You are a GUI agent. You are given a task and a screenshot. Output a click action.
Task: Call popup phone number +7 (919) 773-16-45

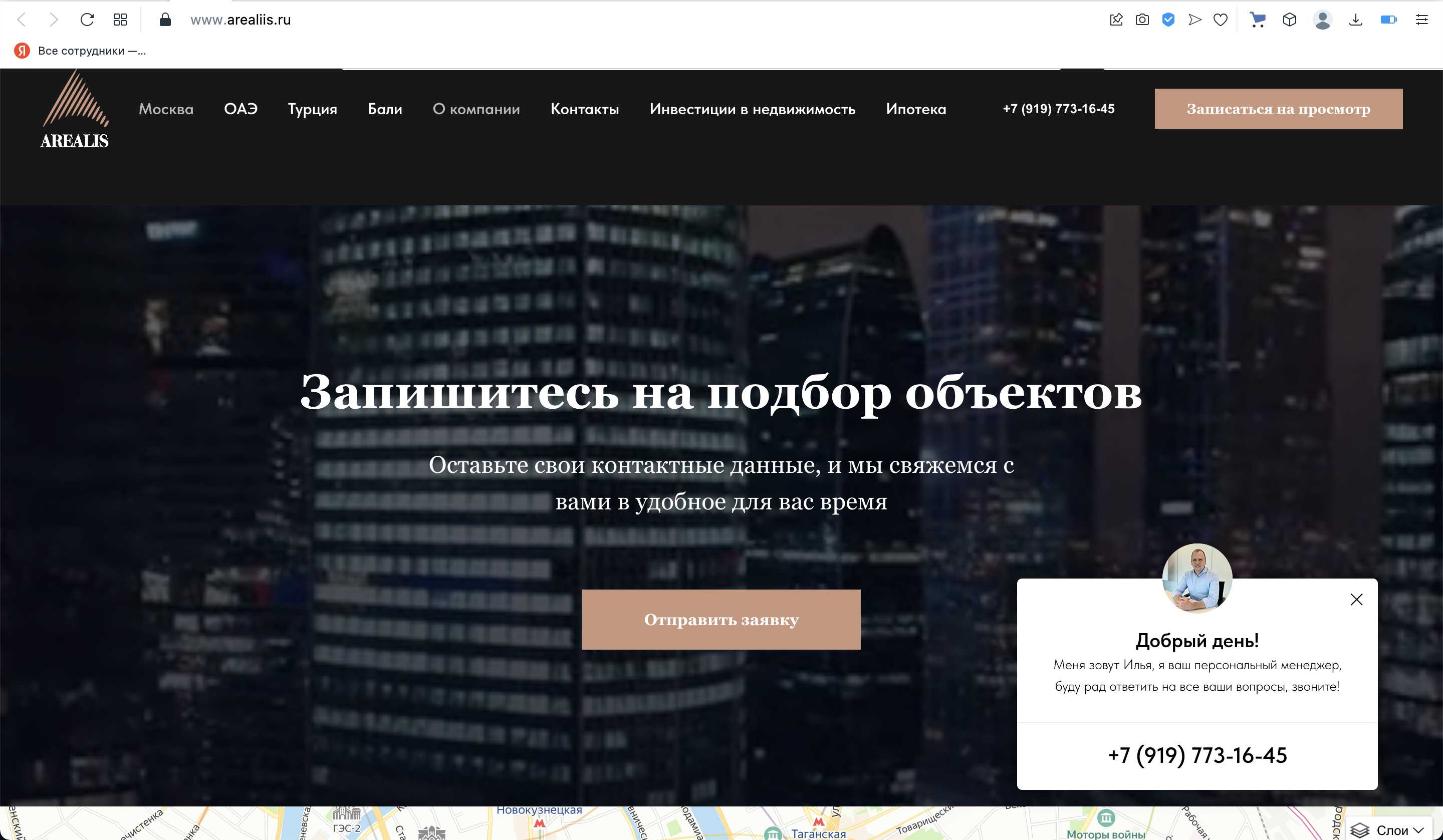click(1197, 756)
